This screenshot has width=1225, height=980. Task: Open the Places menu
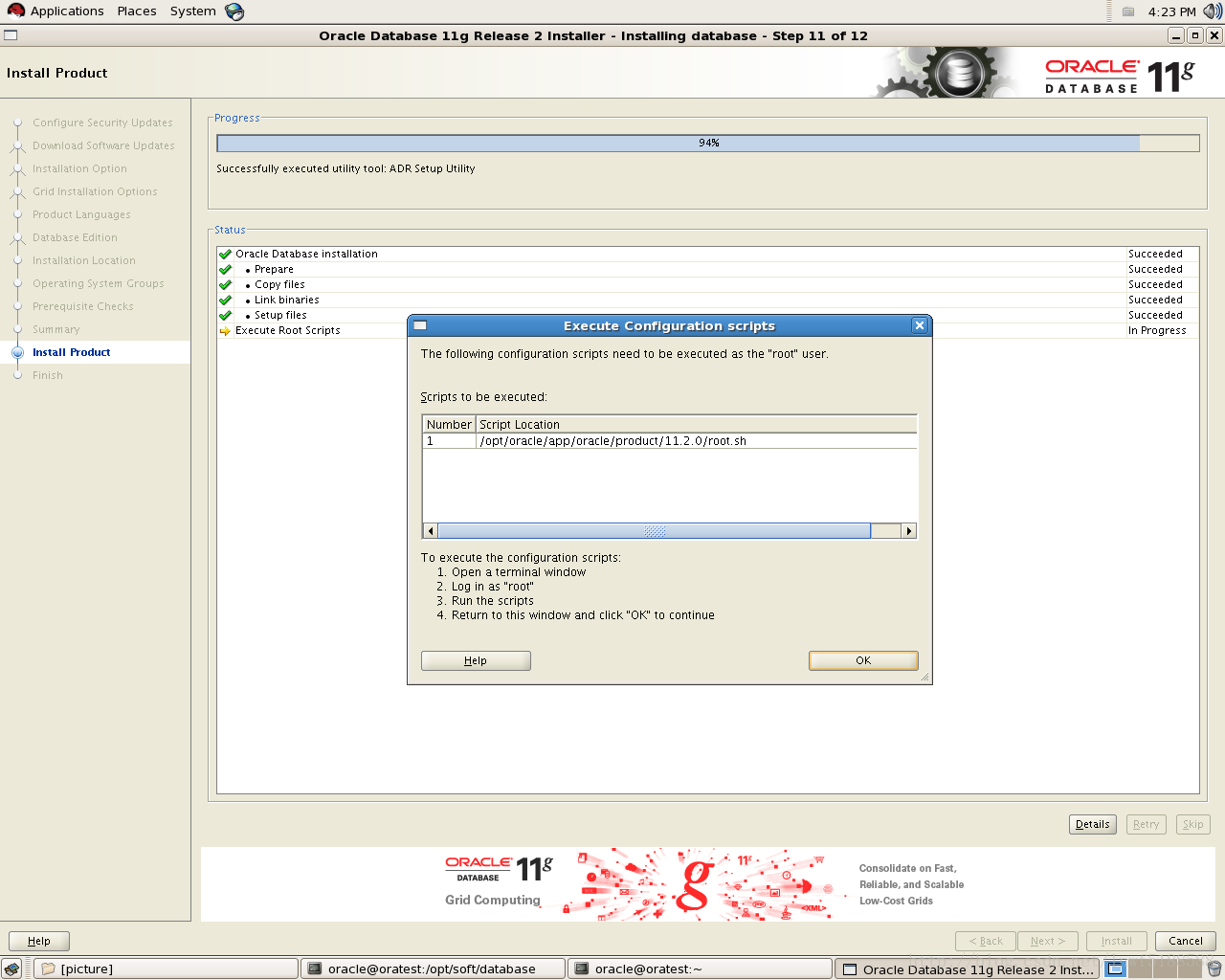(x=137, y=11)
